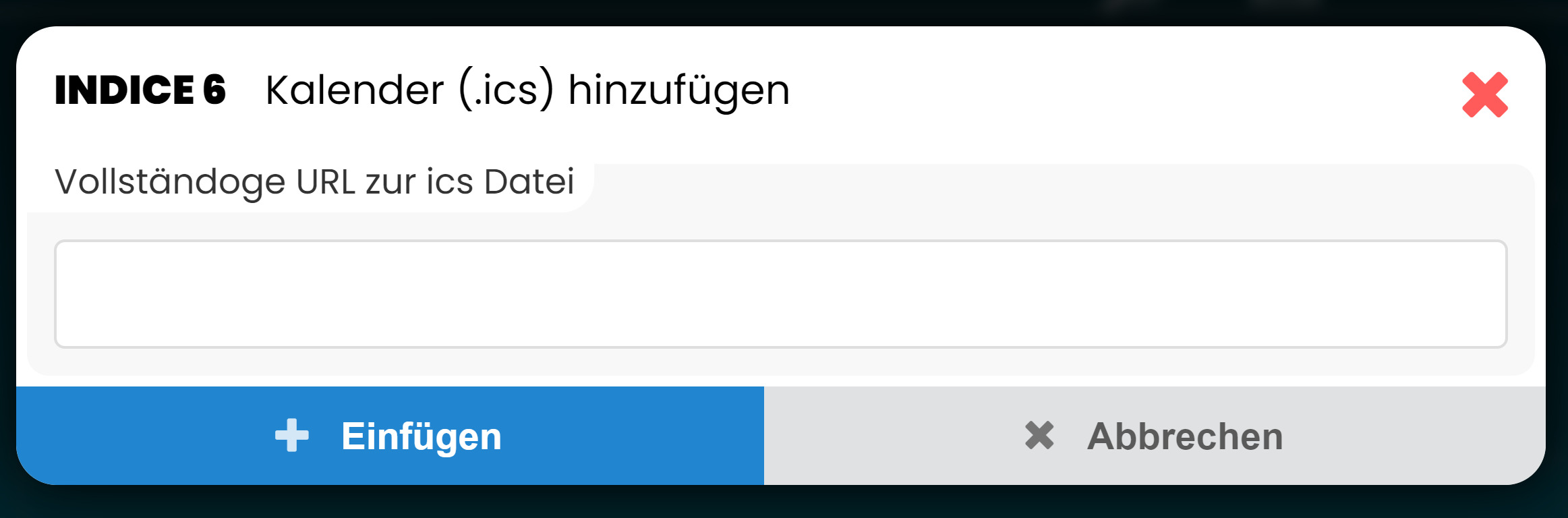Click the 'Vollständoge URL zur ics Datei' label
This screenshot has height=518, width=1568.
[314, 182]
